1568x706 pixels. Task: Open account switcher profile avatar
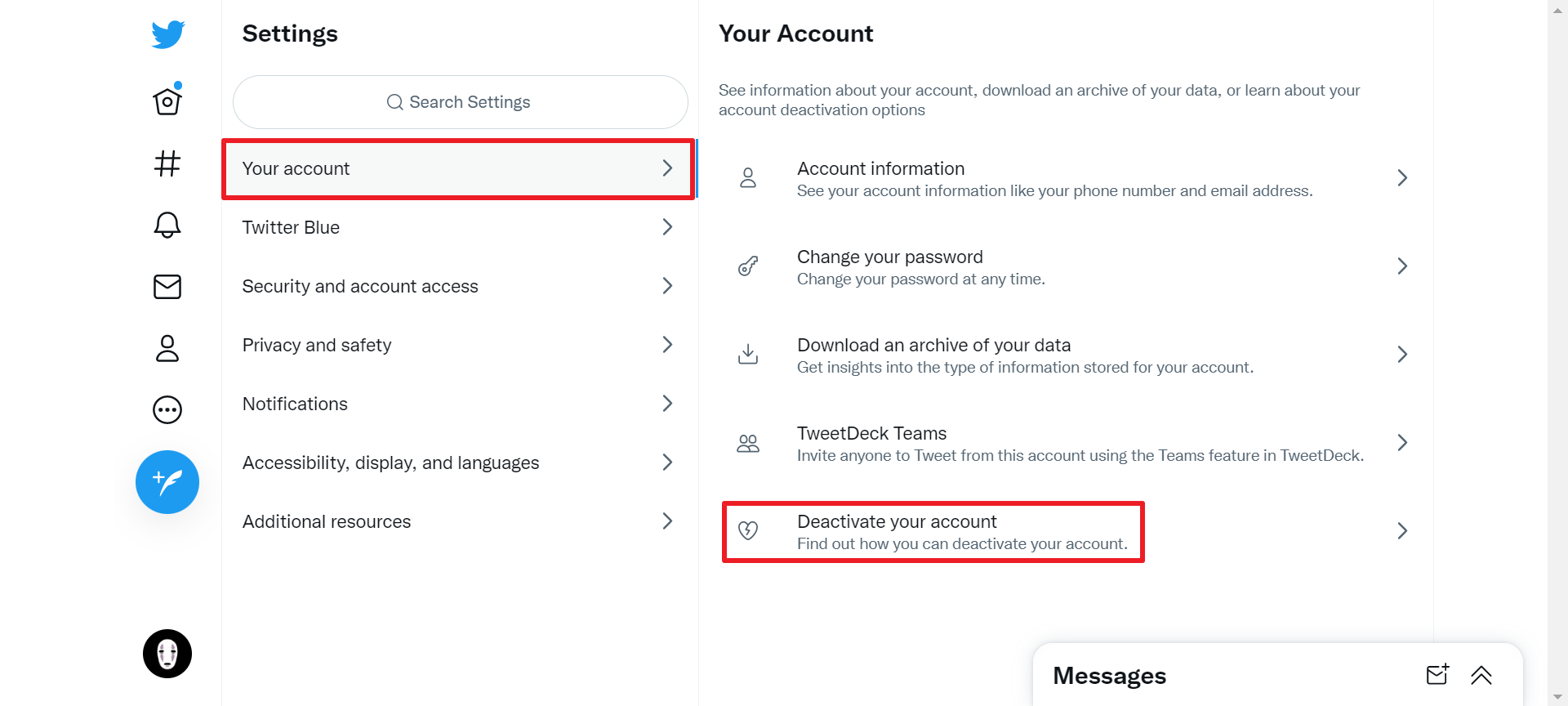click(167, 654)
